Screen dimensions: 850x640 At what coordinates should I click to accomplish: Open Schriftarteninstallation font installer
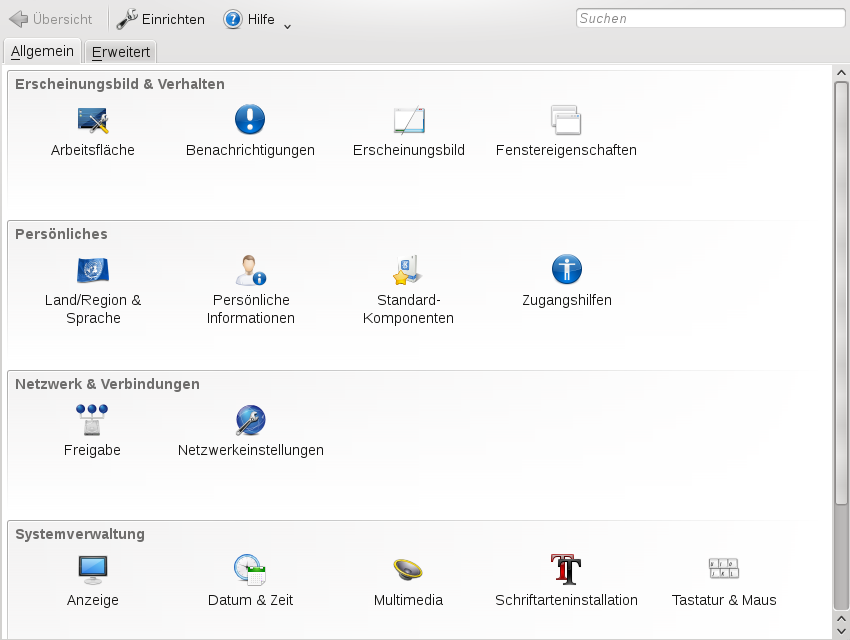coord(566,570)
